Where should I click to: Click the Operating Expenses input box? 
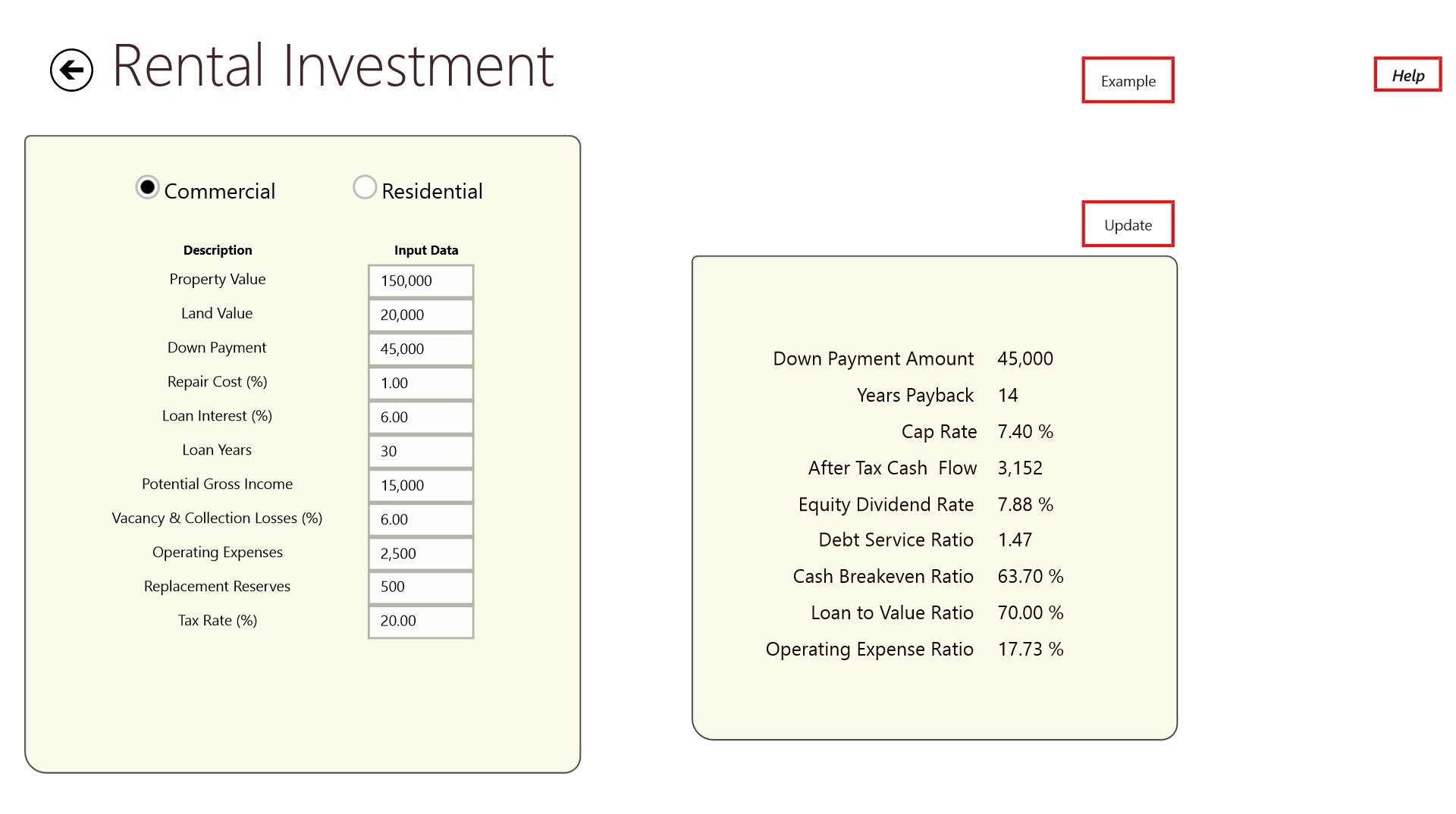[x=421, y=554]
